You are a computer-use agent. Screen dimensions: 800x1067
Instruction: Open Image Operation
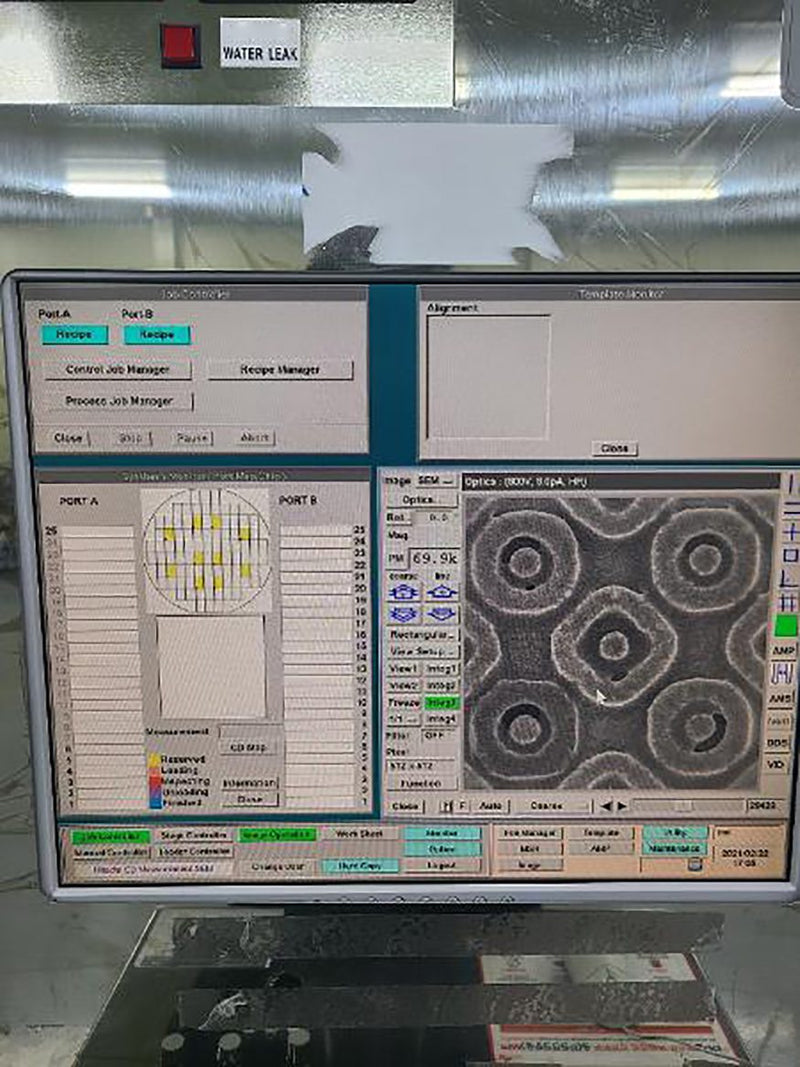tap(277, 835)
